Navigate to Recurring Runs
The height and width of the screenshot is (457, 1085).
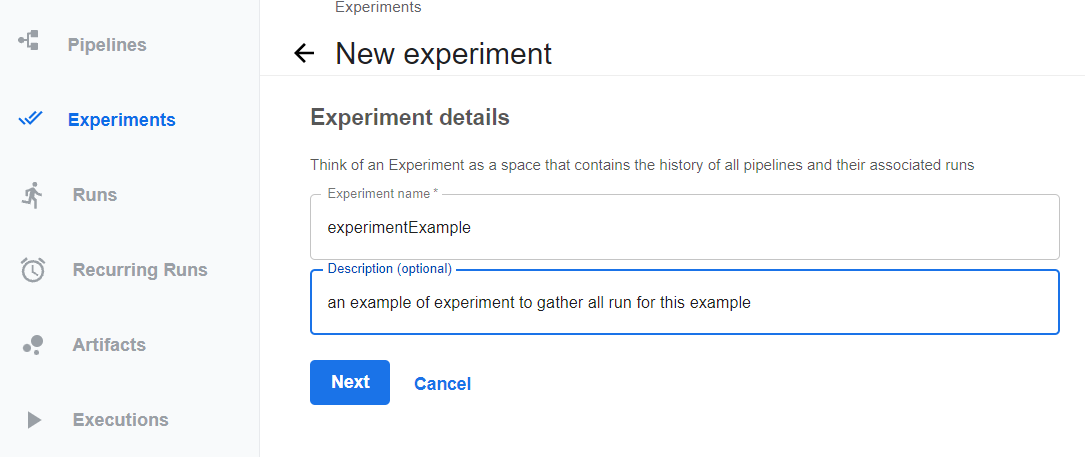[x=140, y=269]
